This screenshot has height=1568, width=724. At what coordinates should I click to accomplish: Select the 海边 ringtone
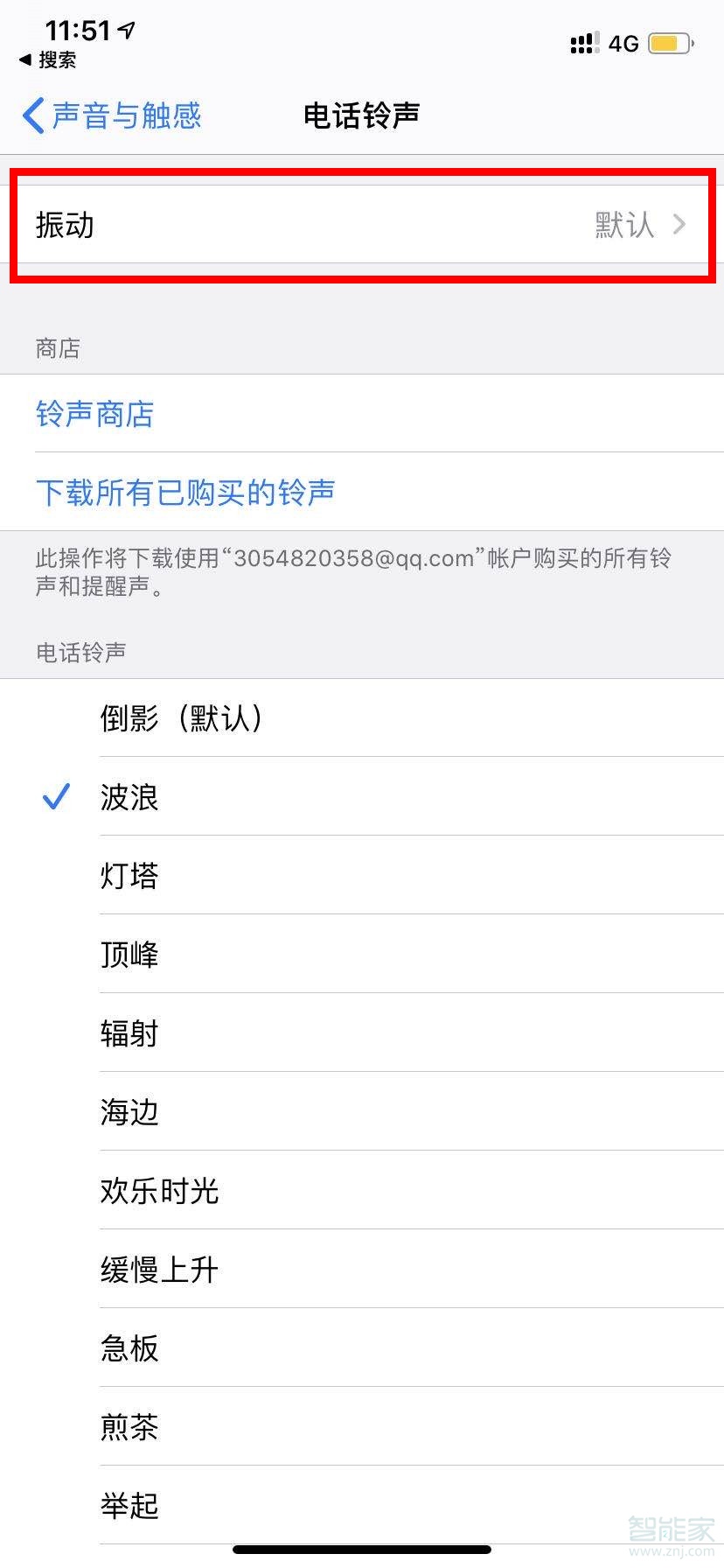pyautogui.click(x=128, y=1111)
